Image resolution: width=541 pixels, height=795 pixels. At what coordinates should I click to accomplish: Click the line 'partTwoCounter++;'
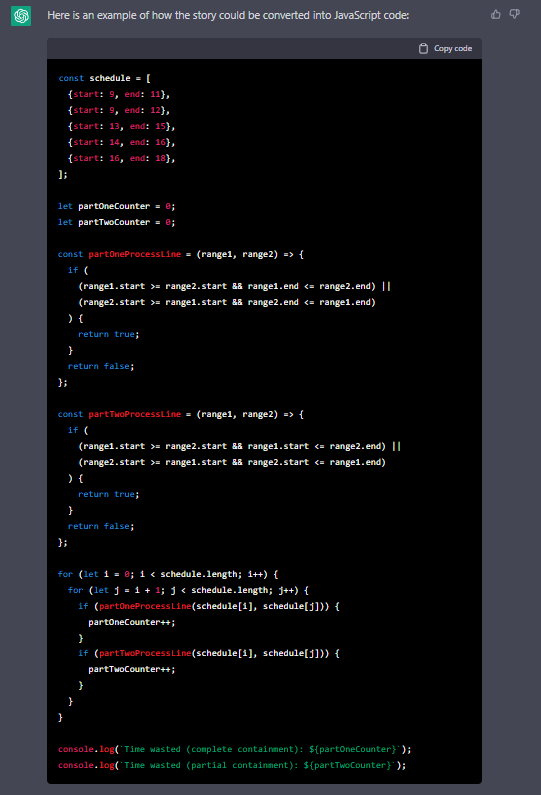[132, 669]
